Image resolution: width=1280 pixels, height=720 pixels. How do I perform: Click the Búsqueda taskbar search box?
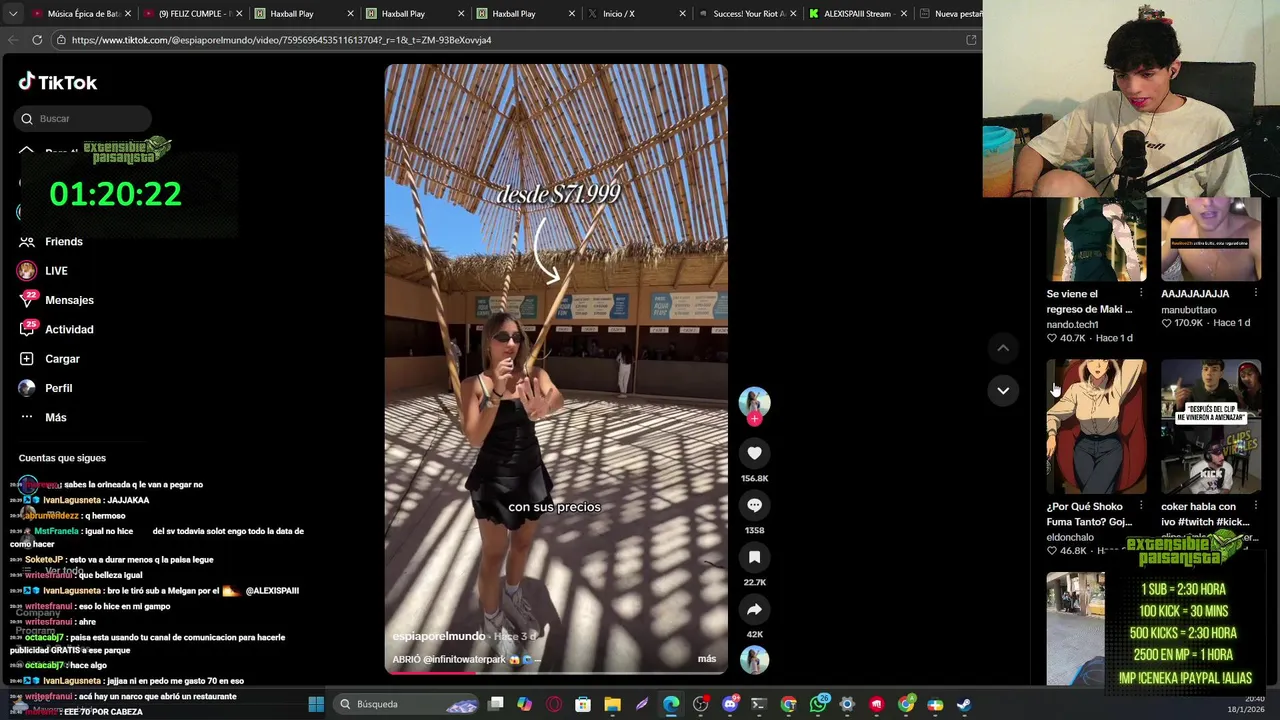(x=407, y=704)
